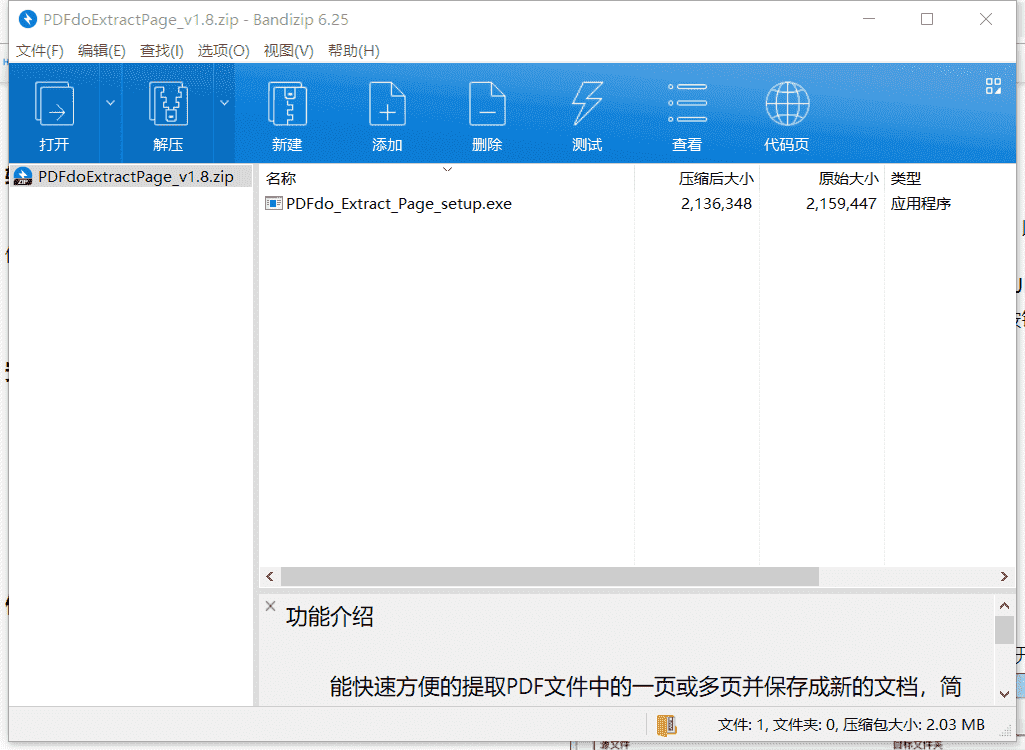Click the 功能介绍 heading in preview pane
The height and width of the screenshot is (750, 1025).
click(329, 617)
